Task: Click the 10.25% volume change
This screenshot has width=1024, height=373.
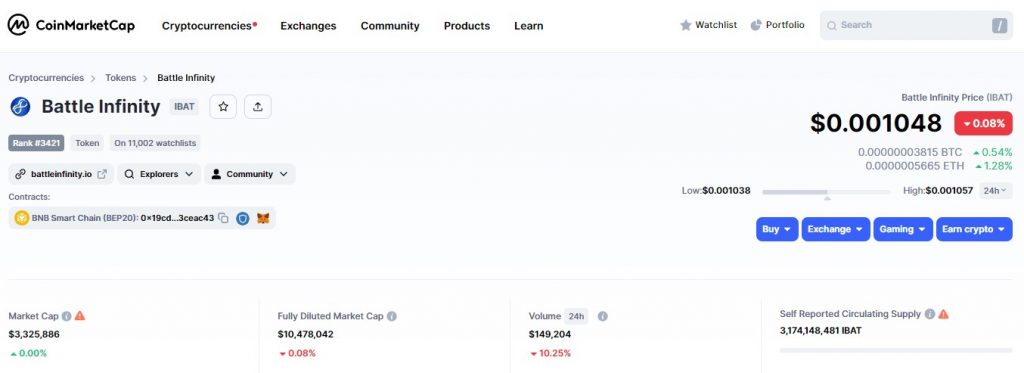Action: [550, 353]
